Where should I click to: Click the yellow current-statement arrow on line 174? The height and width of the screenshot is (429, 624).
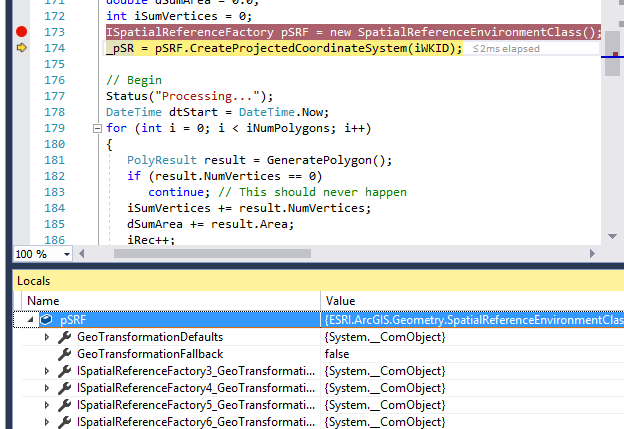pos(21,48)
